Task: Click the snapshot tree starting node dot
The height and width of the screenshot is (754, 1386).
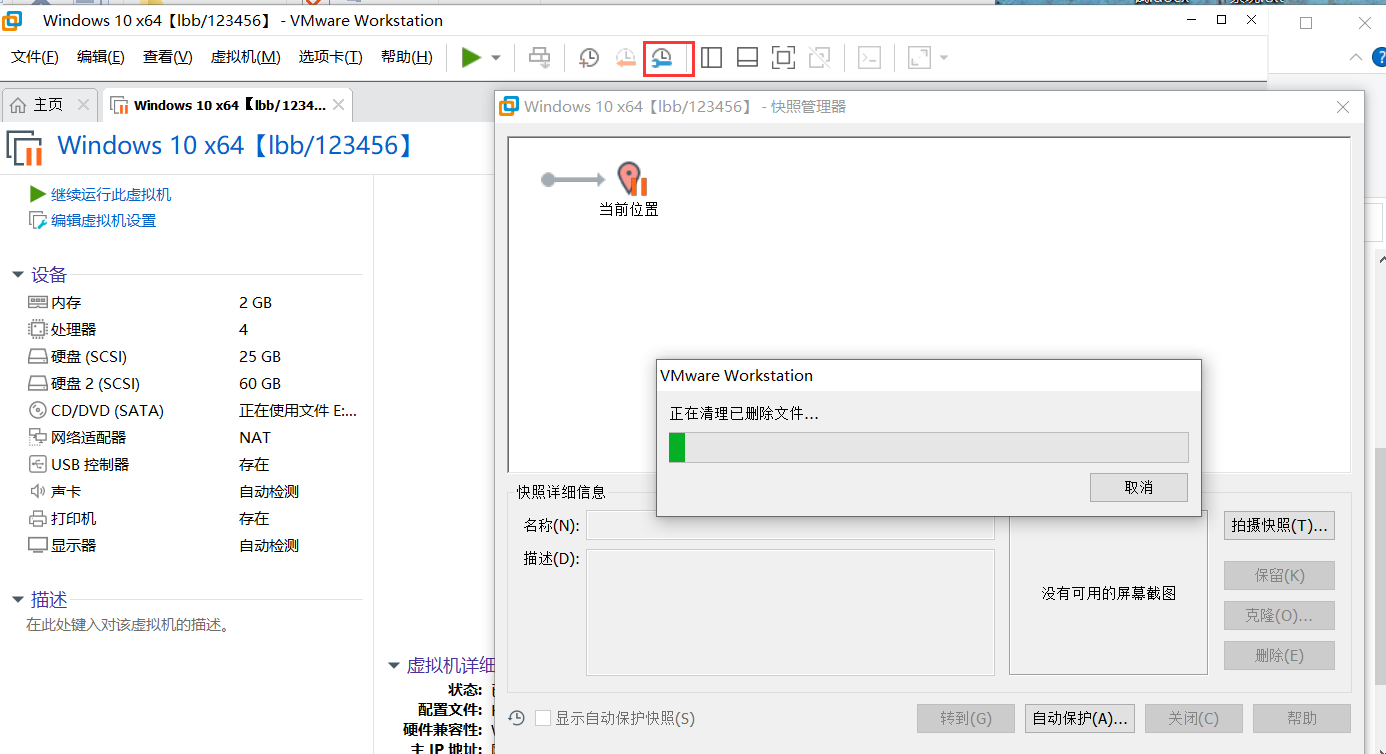Action: [x=547, y=180]
